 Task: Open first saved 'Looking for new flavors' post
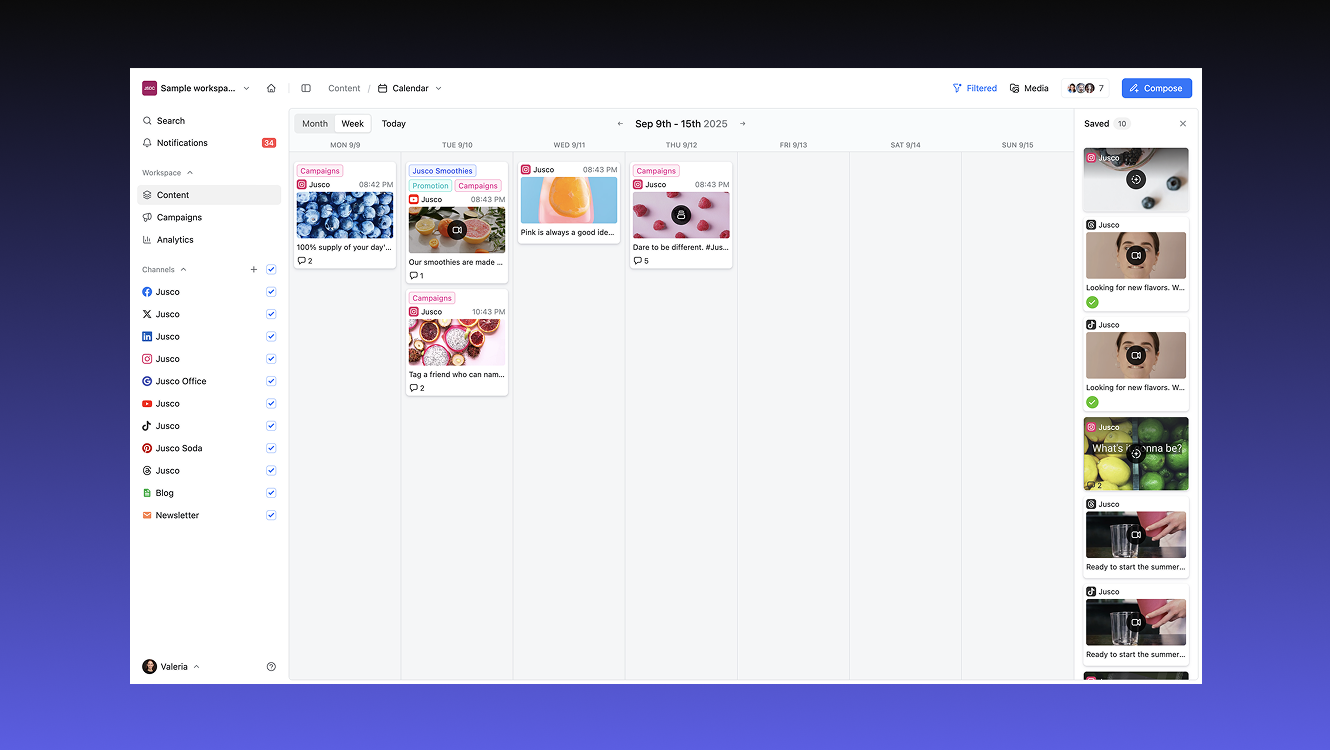coord(1136,264)
